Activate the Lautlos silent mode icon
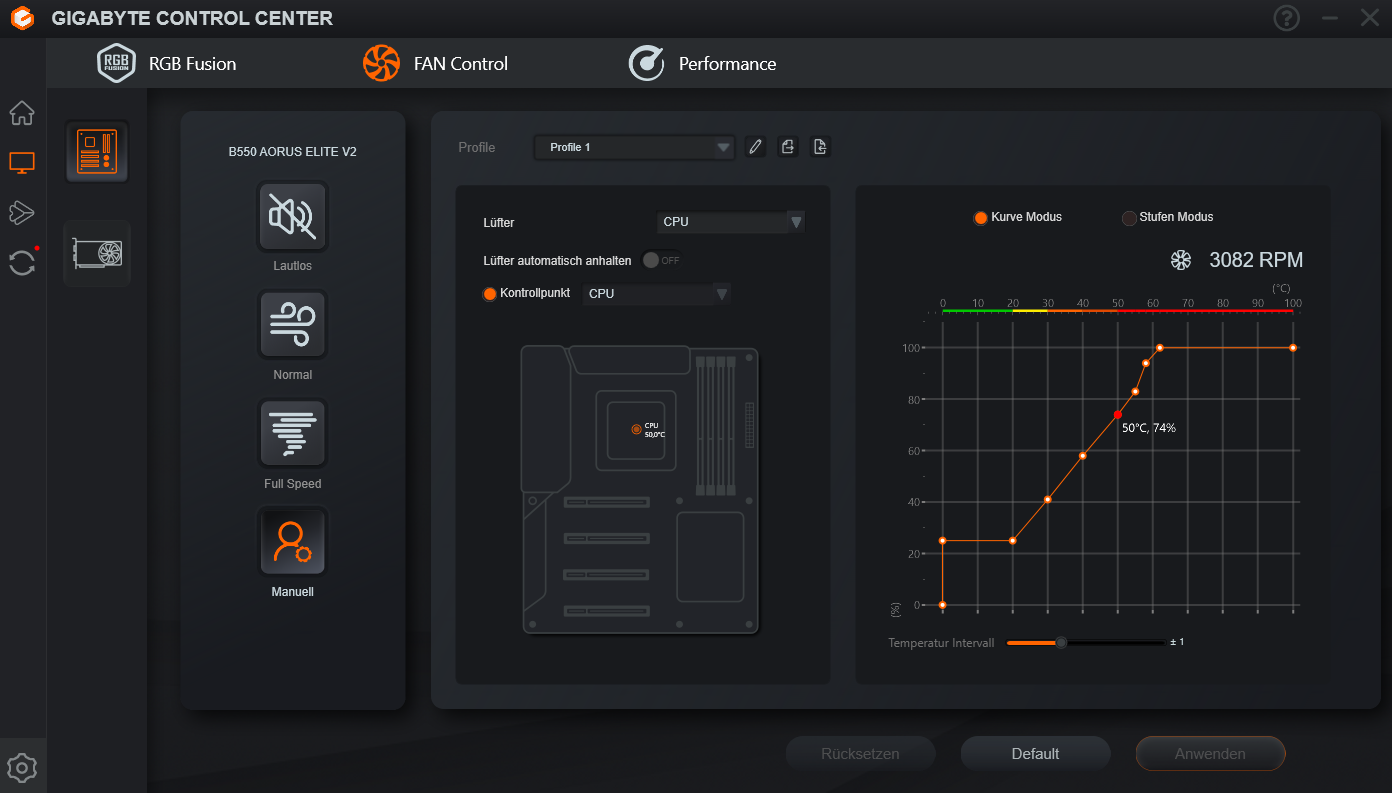The width and height of the screenshot is (1392, 793). [x=293, y=216]
